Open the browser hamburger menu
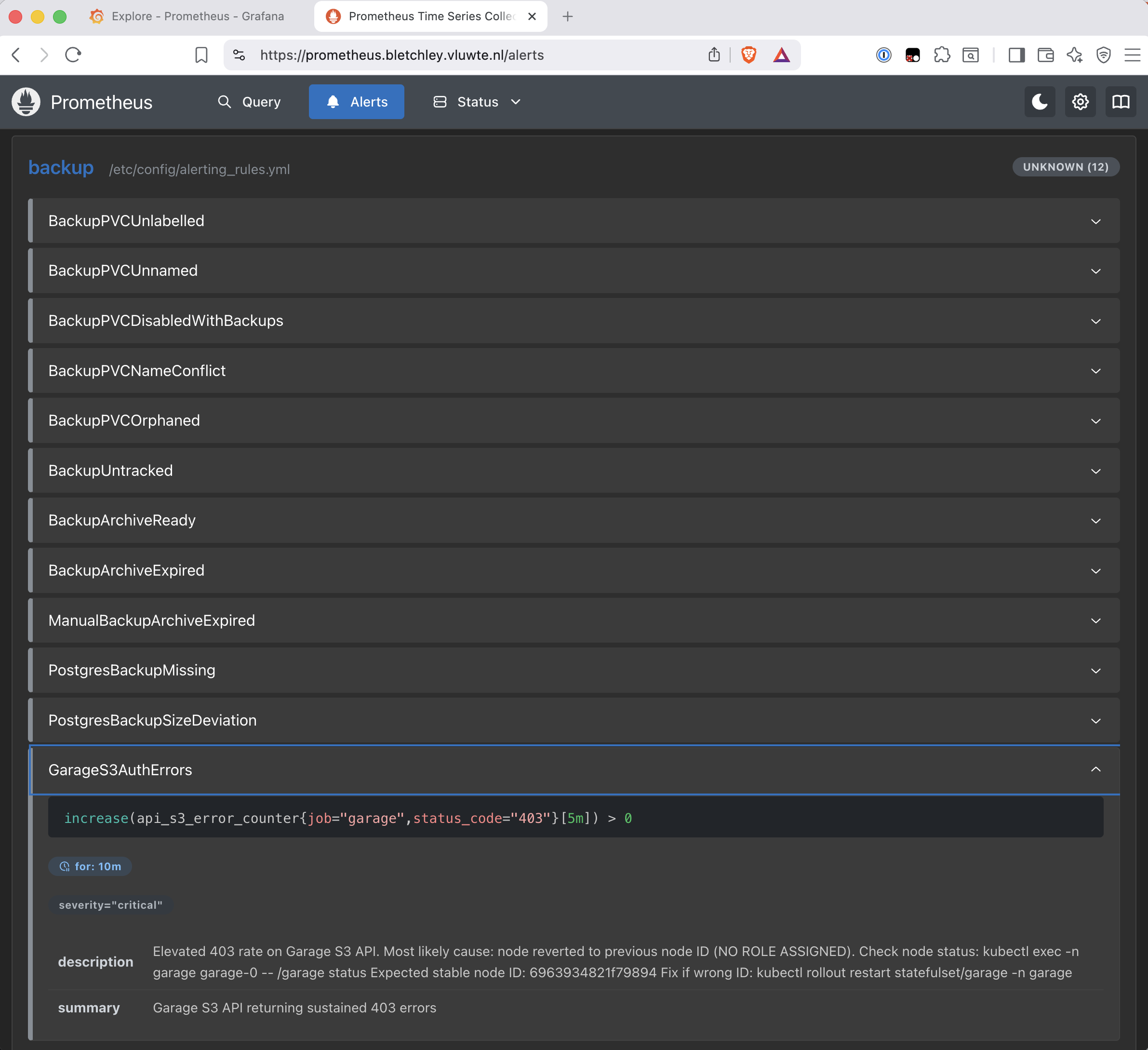This screenshot has height=1050, width=1148. [1133, 55]
